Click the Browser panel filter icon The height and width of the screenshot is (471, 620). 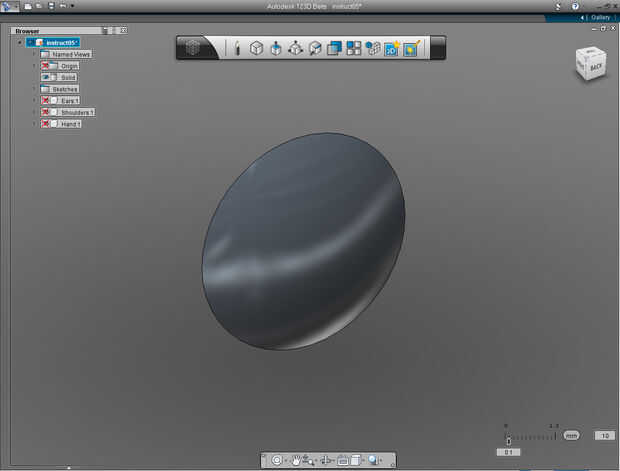(x=105, y=30)
